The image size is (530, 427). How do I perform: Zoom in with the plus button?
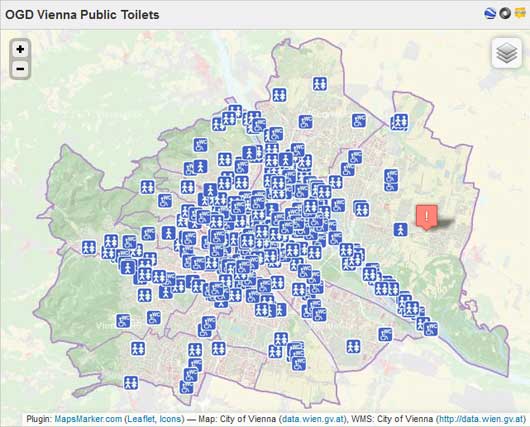(x=20, y=49)
